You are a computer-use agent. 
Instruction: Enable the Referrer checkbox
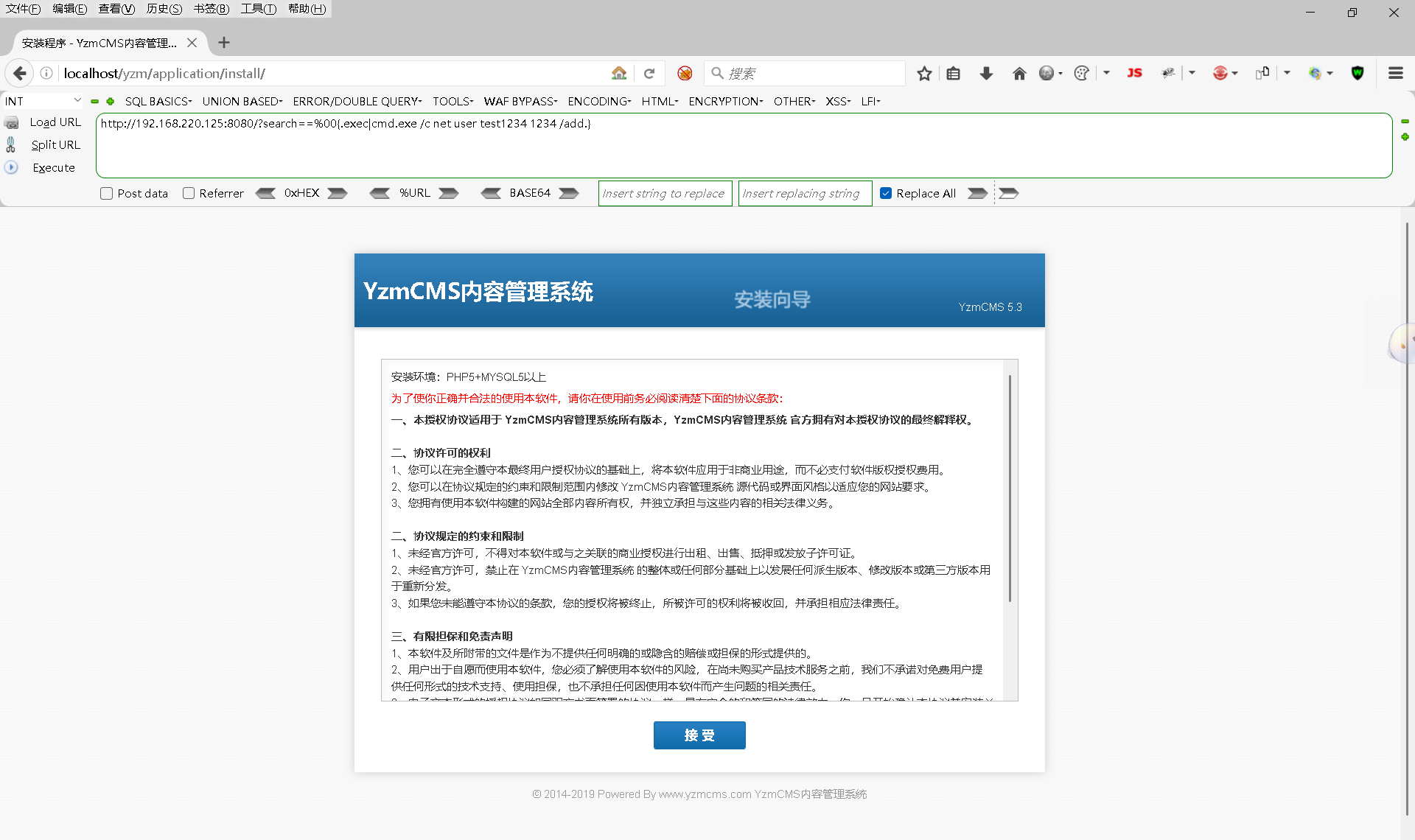tap(189, 194)
